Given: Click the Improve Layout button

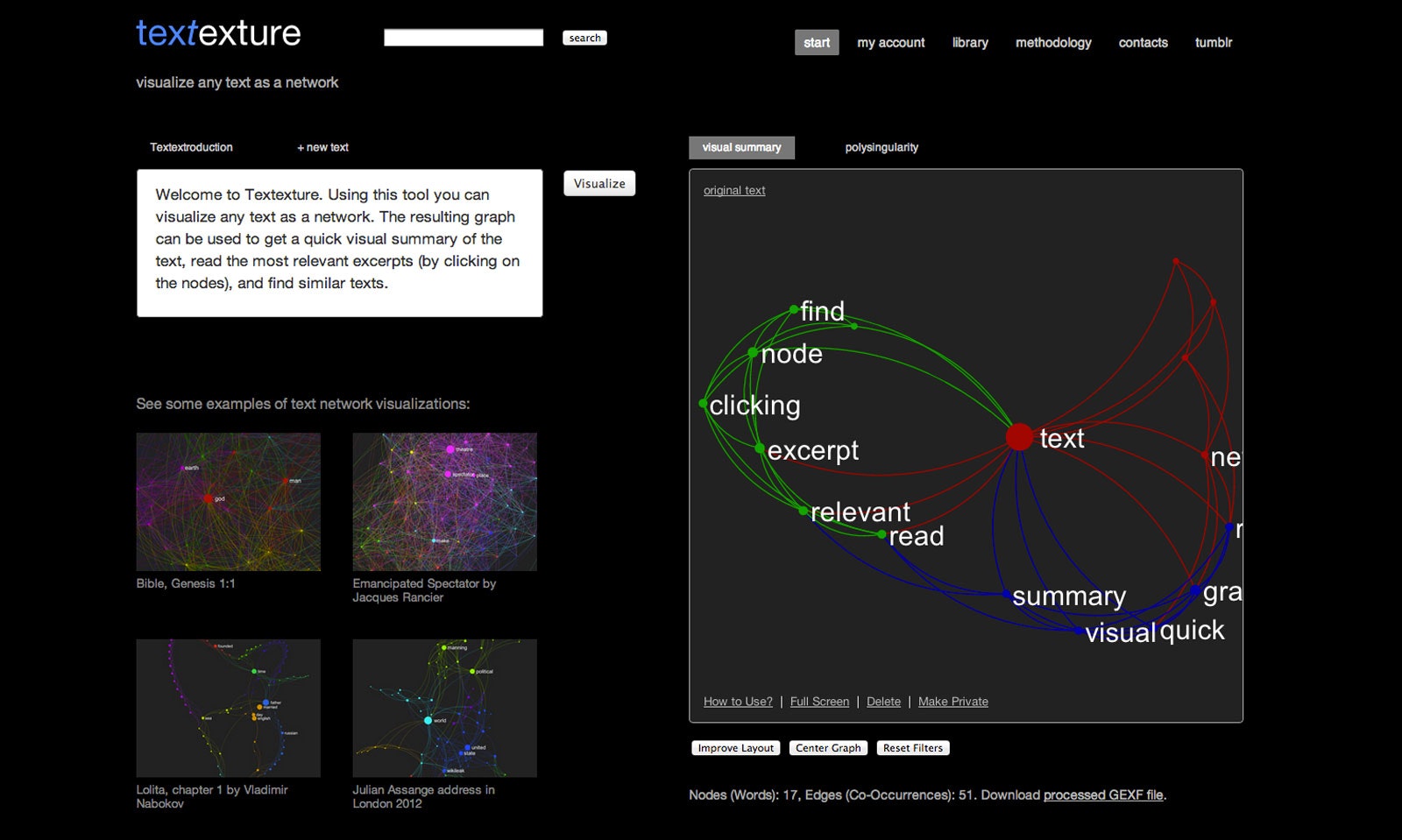Looking at the screenshot, I should click(x=736, y=748).
